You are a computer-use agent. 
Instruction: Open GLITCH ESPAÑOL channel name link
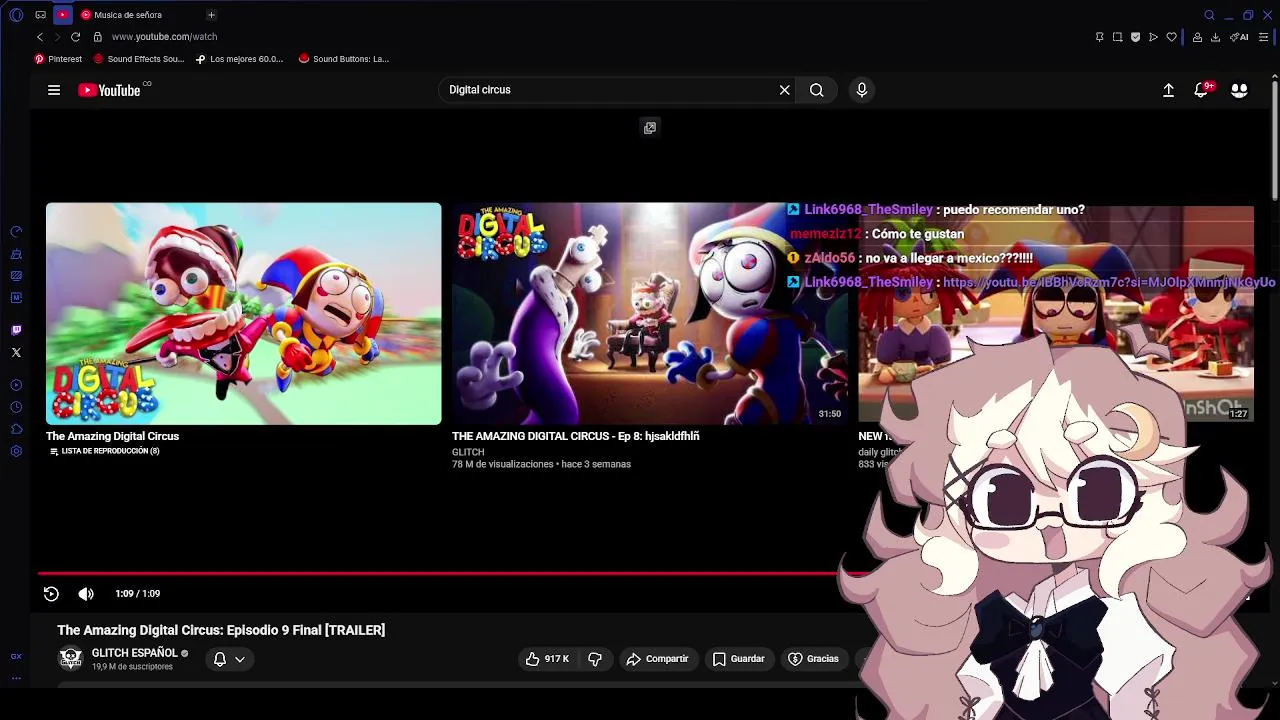[x=134, y=653]
